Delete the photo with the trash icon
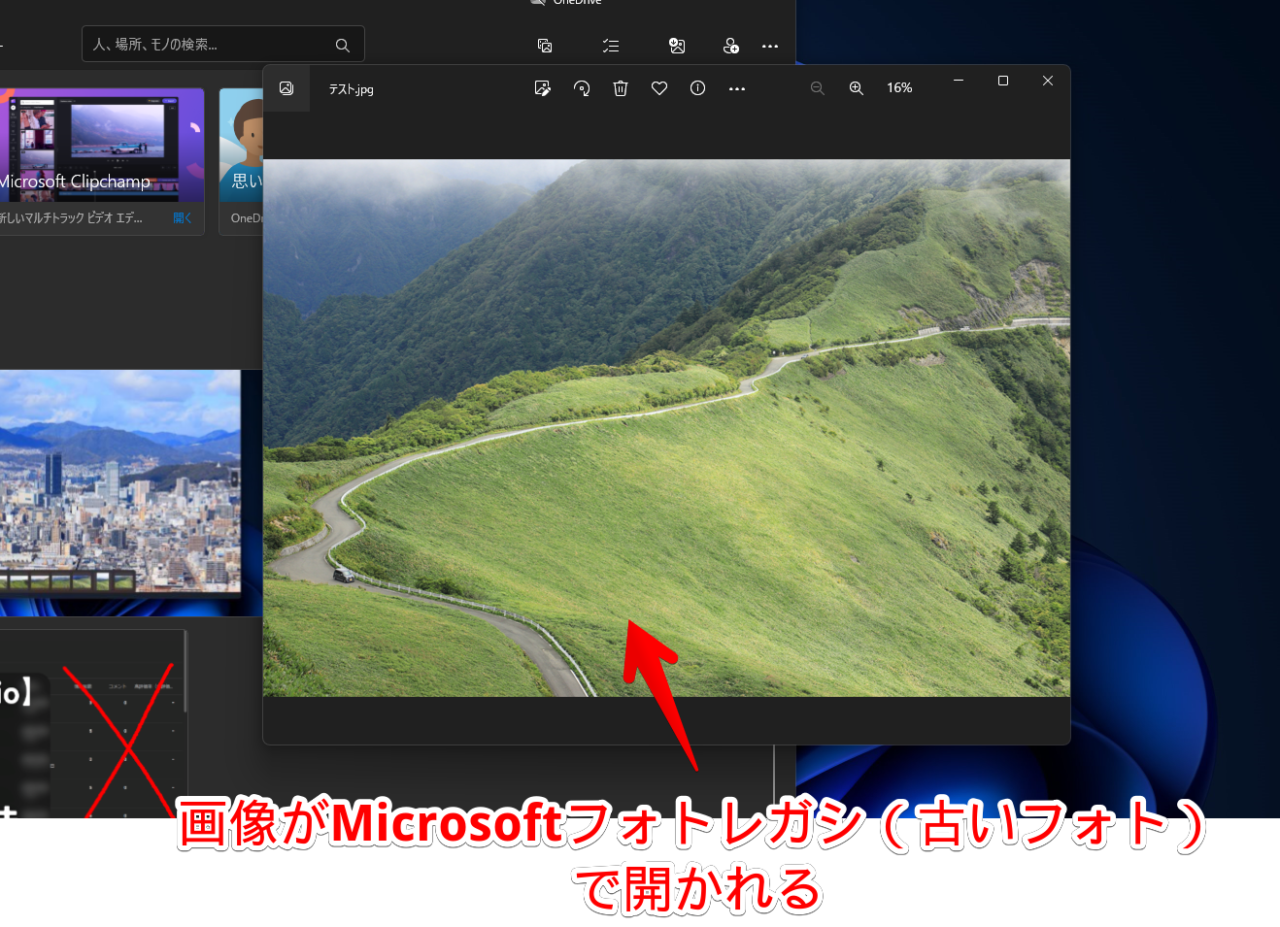This screenshot has width=1280, height=927. click(621, 88)
